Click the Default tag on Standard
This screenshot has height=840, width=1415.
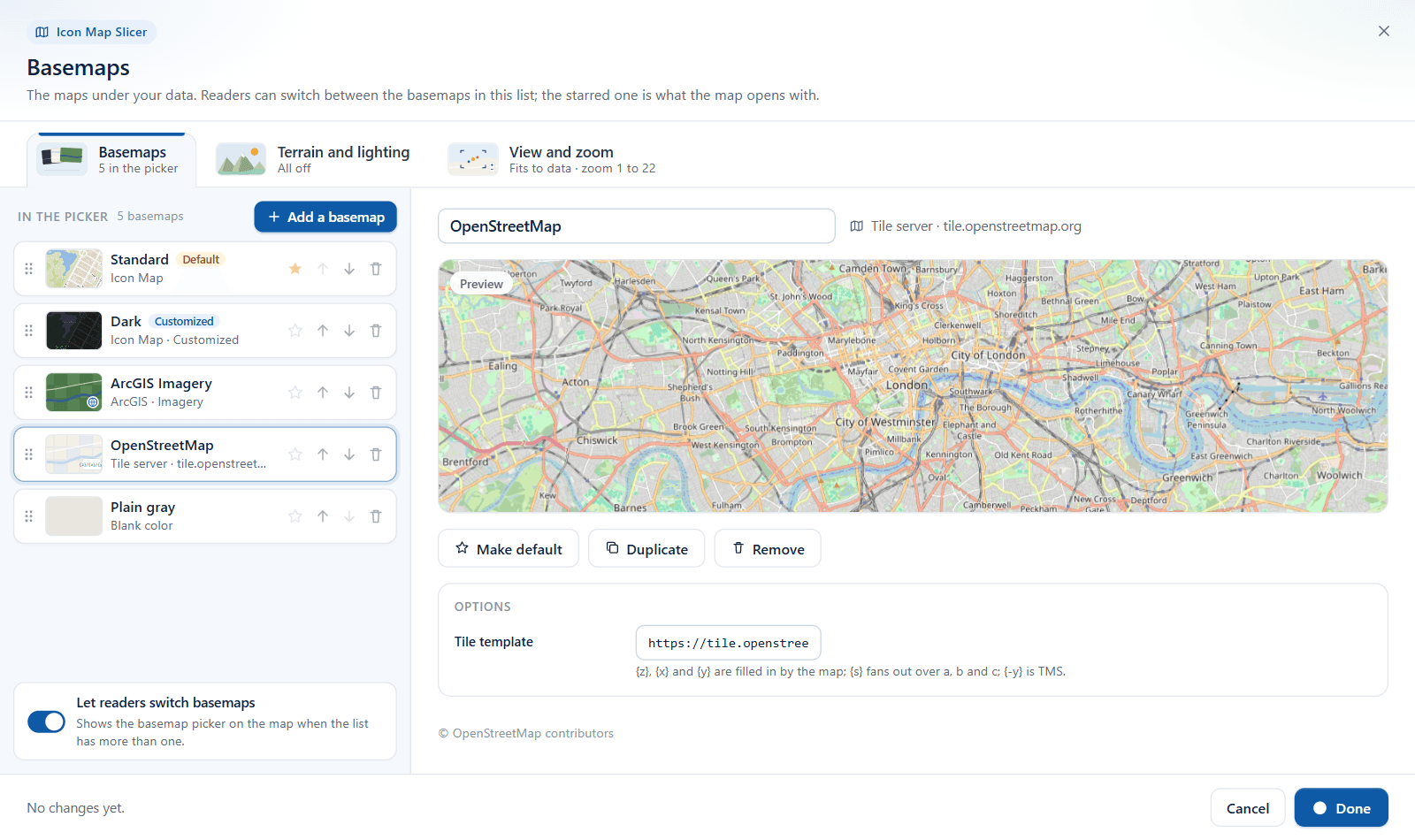201,259
